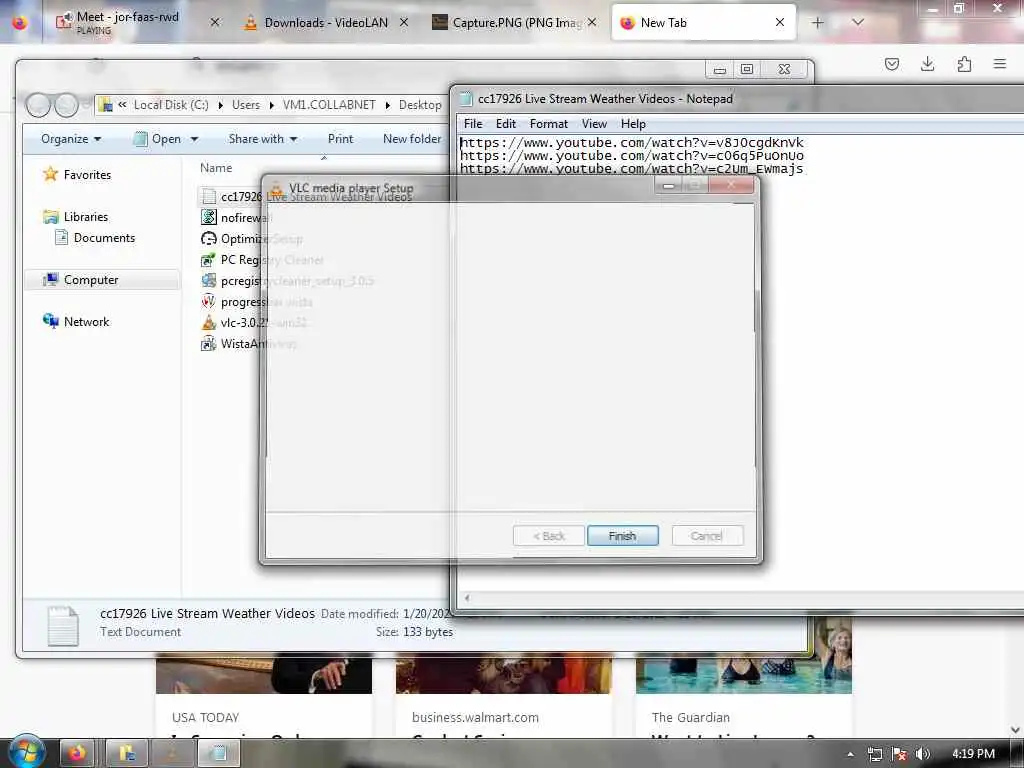Select the WistaAntivirus shortcut icon
Viewport: 1024px width, 768px height.
[x=208, y=344]
